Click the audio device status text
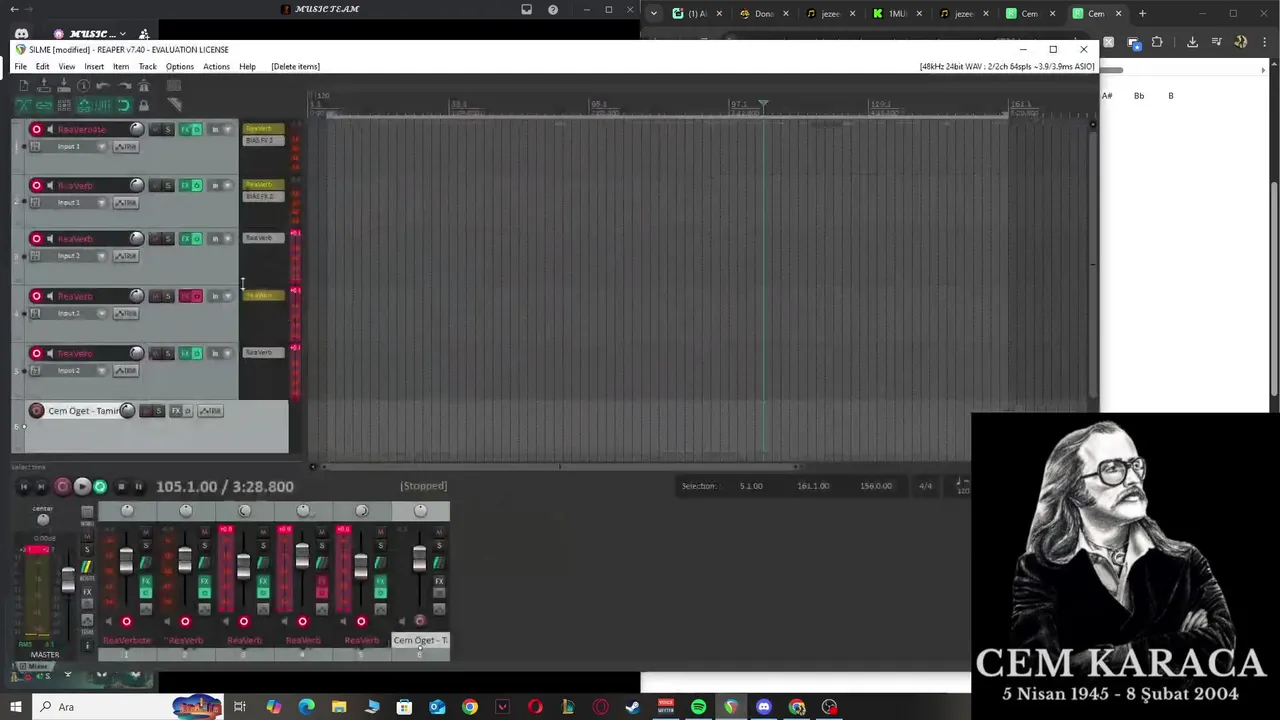The height and width of the screenshot is (720, 1280). coord(1007,66)
